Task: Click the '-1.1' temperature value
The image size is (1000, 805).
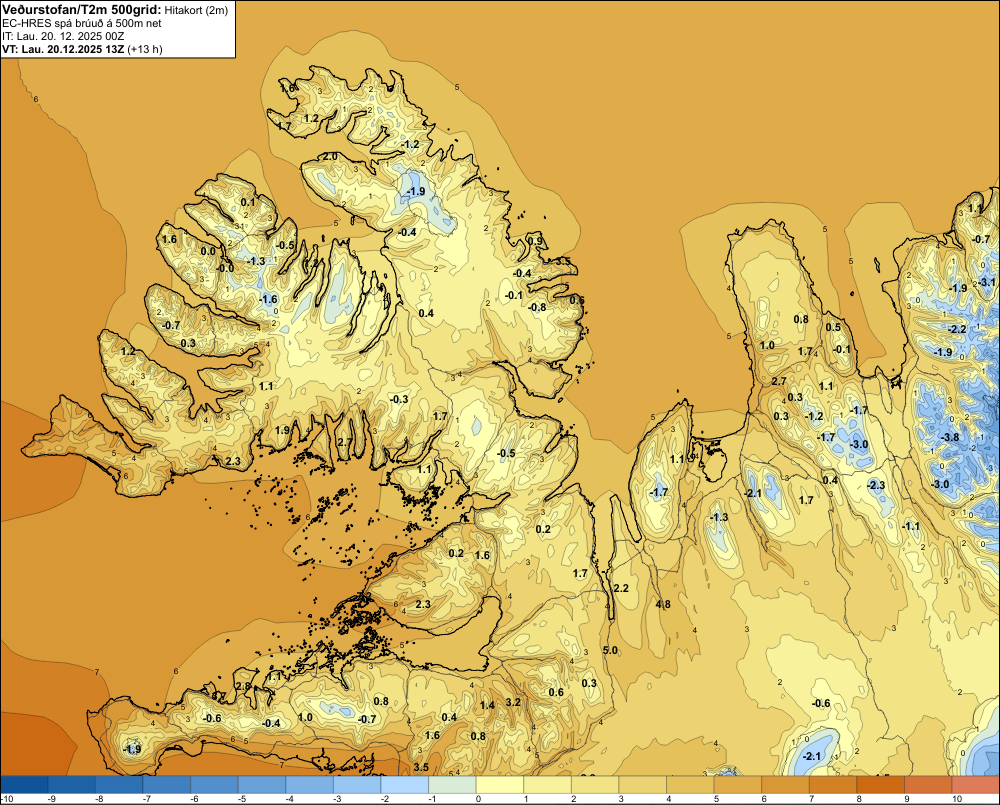Action: [x=911, y=526]
